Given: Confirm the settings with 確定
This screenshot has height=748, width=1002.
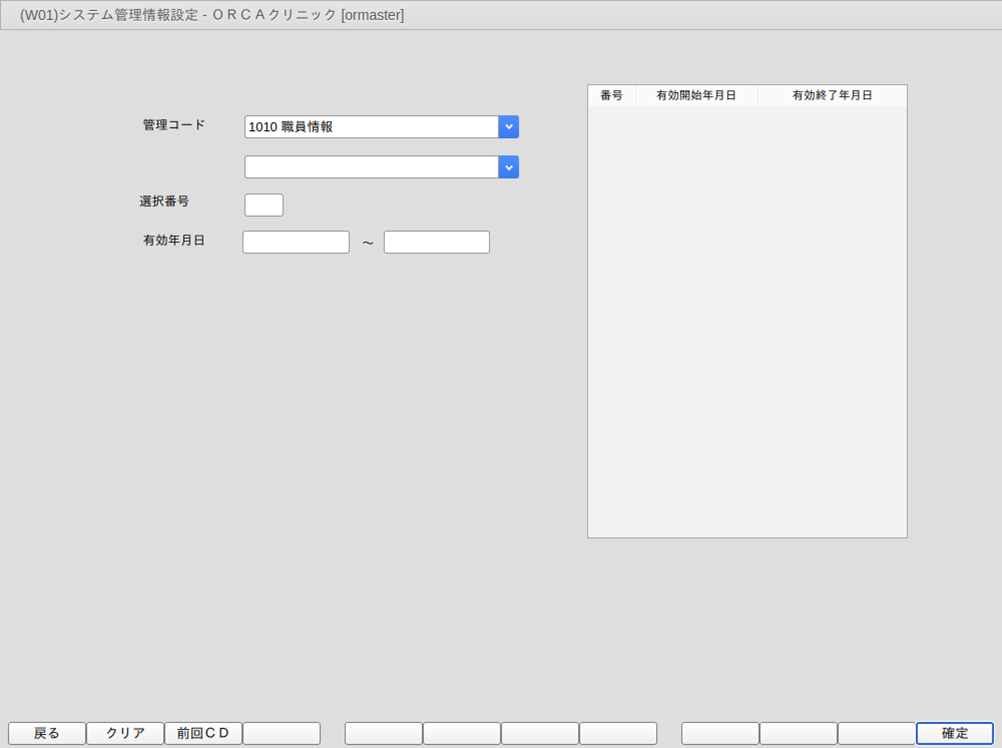Looking at the screenshot, I should point(955,733).
